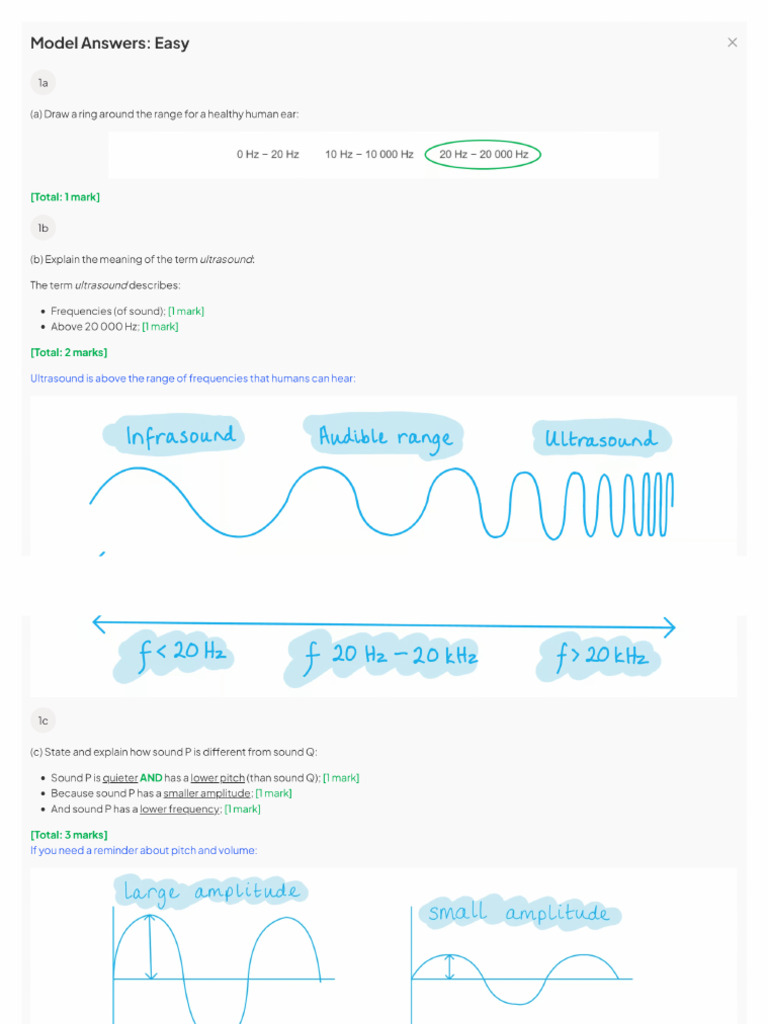Viewport: 768px width, 1024px height.
Task: Click the '[Total: 1 mark]' text
Action: tap(65, 197)
